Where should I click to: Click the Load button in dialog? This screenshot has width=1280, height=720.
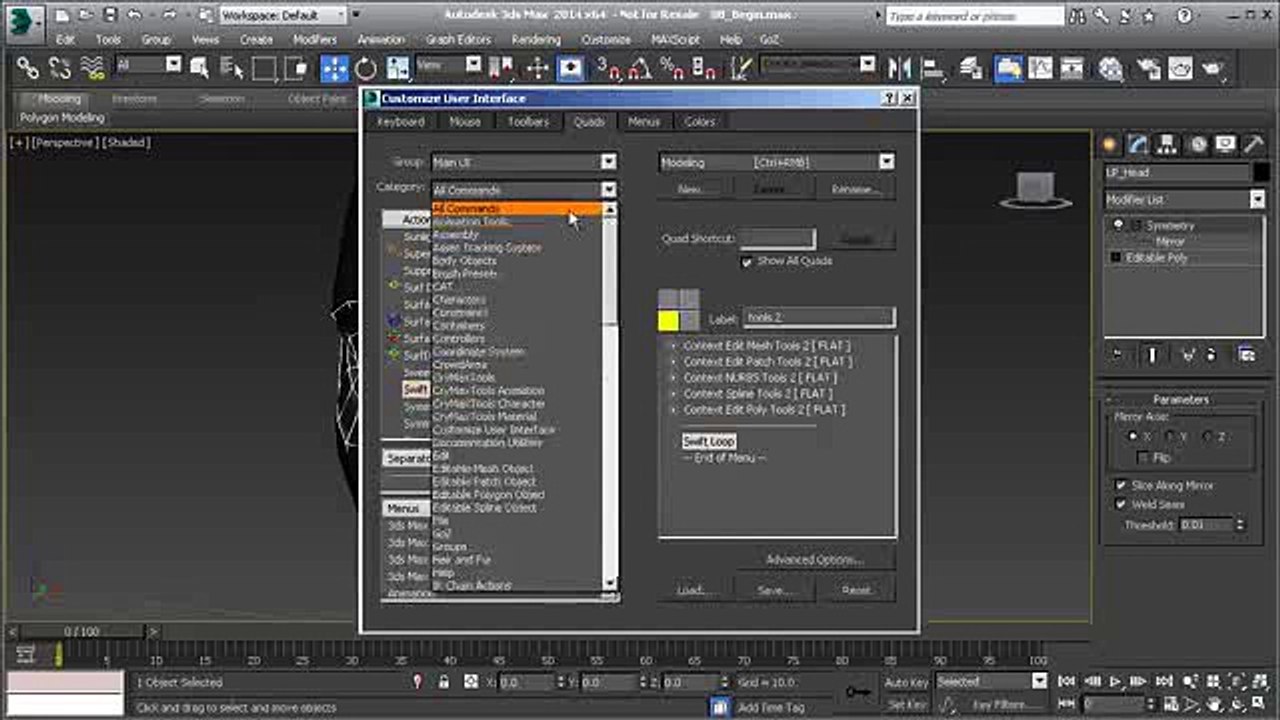(x=692, y=590)
